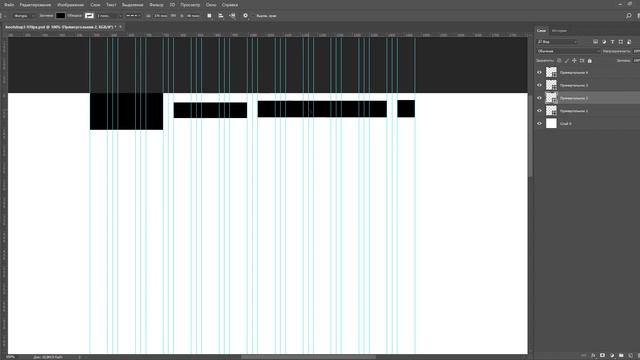The image size is (640, 360).
Task: Open the Текст menu
Action: tap(111, 5)
